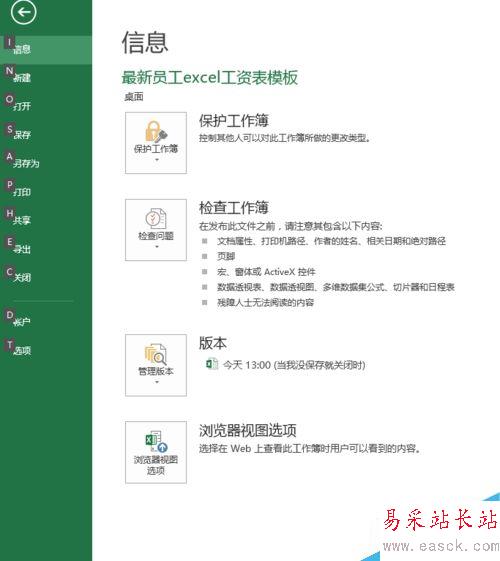Click the 桌面 location text
500x561 pixels.
(x=134, y=97)
